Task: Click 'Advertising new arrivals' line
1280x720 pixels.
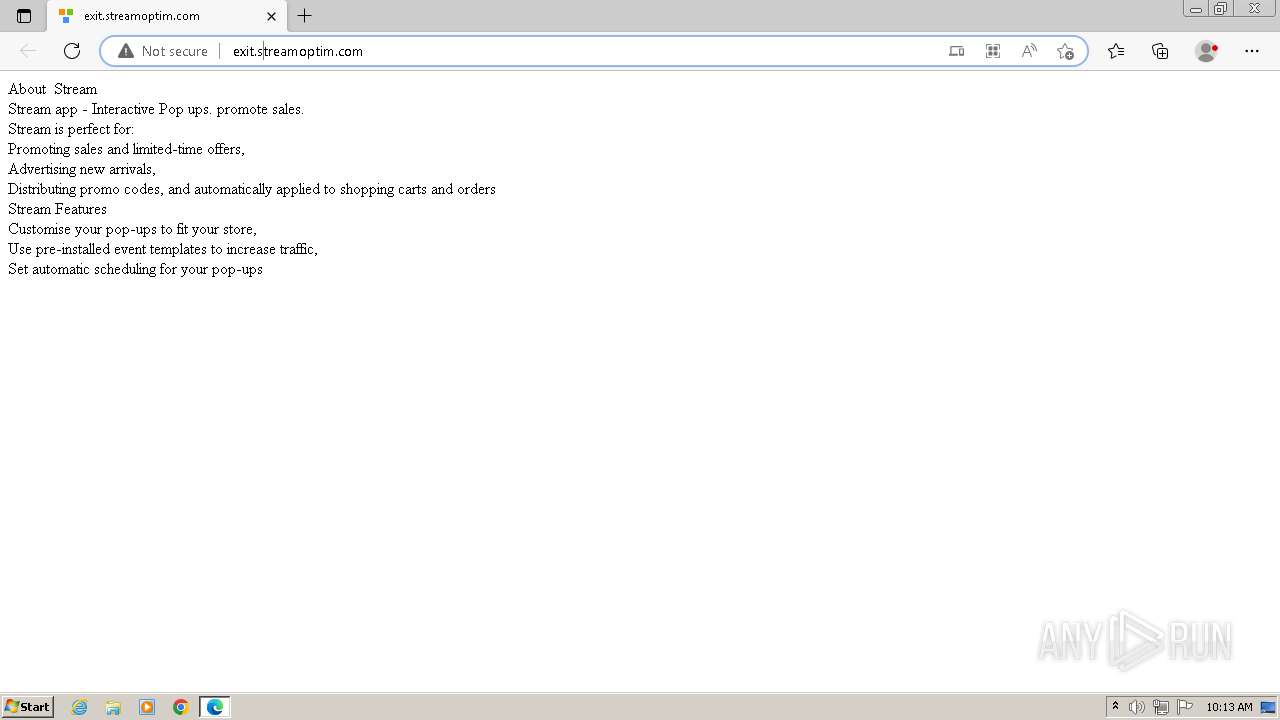Action: [x=82, y=169]
